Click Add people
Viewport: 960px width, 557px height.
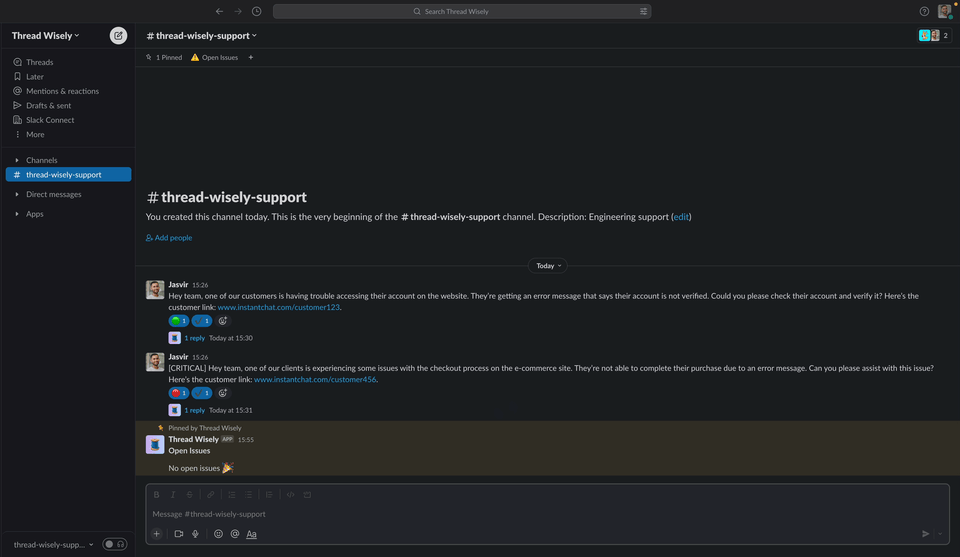[169, 237]
